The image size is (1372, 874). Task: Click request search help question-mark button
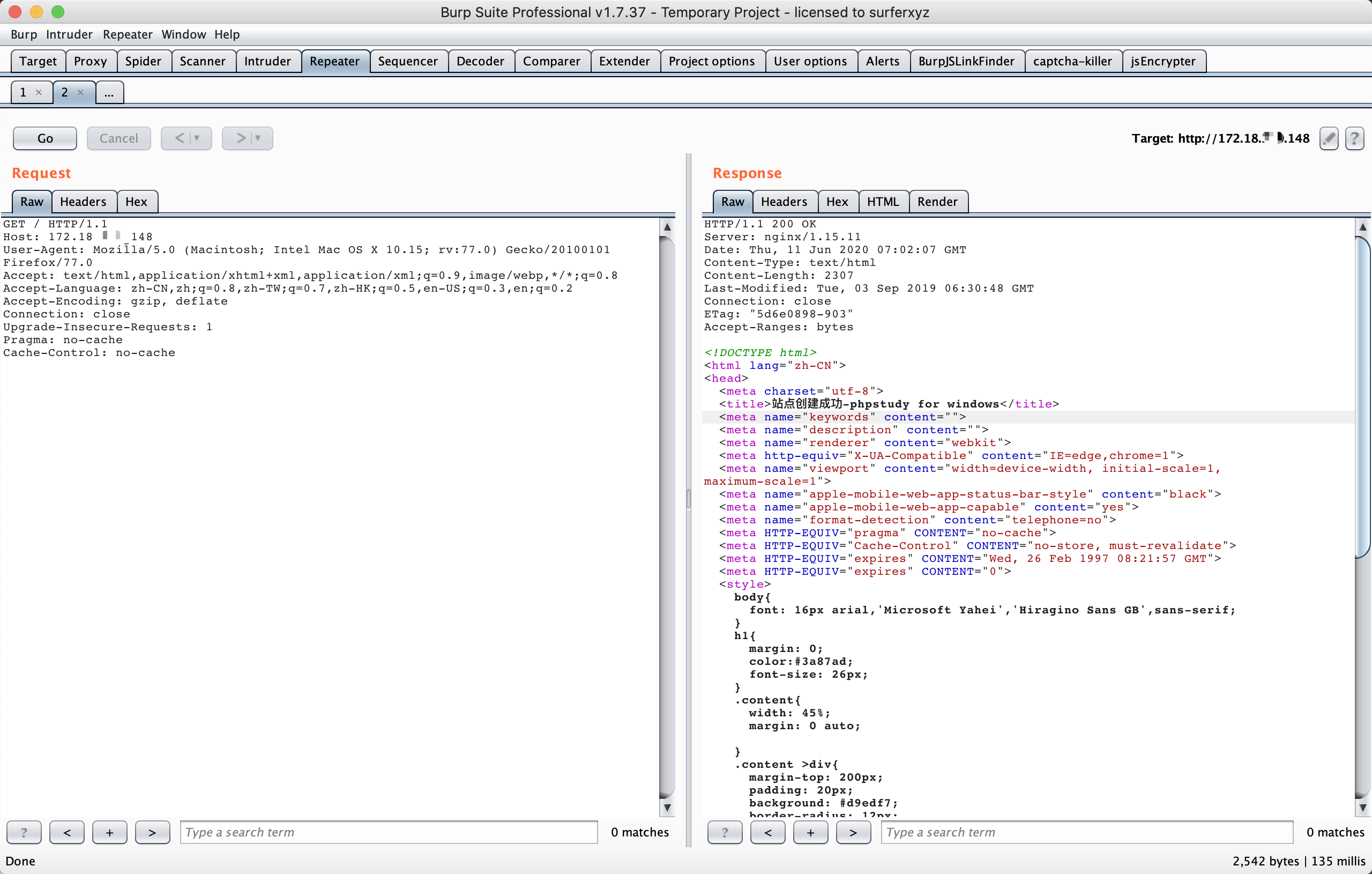[24, 832]
